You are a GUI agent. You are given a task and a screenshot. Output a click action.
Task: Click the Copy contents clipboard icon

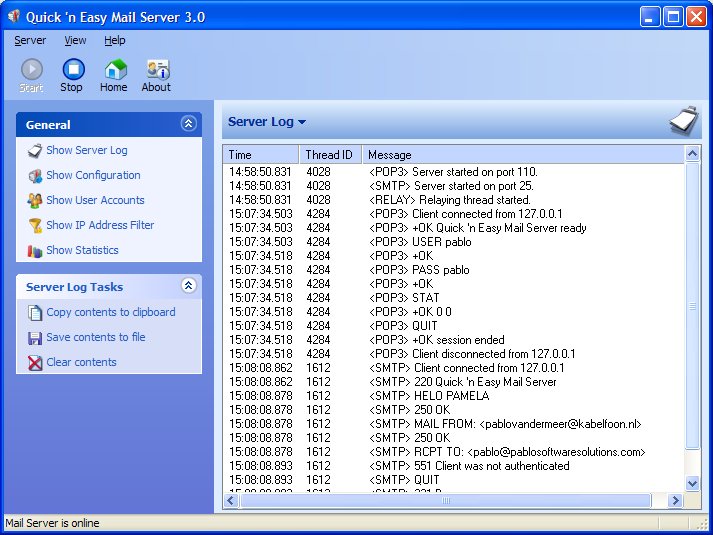click(35, 313)
